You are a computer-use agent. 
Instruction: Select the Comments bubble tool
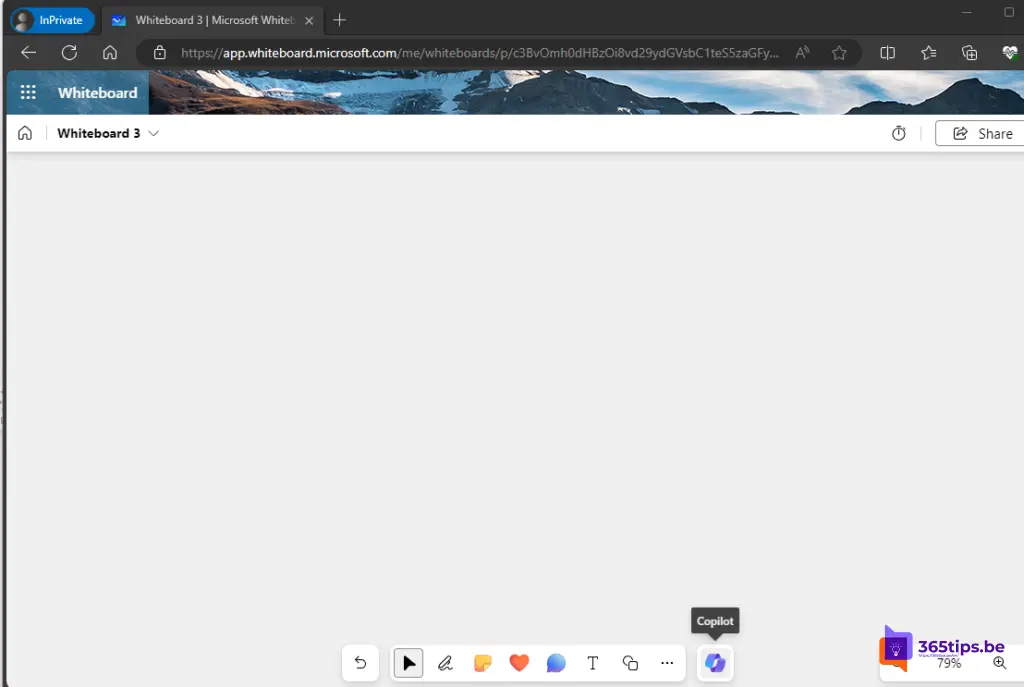[556, 663]
